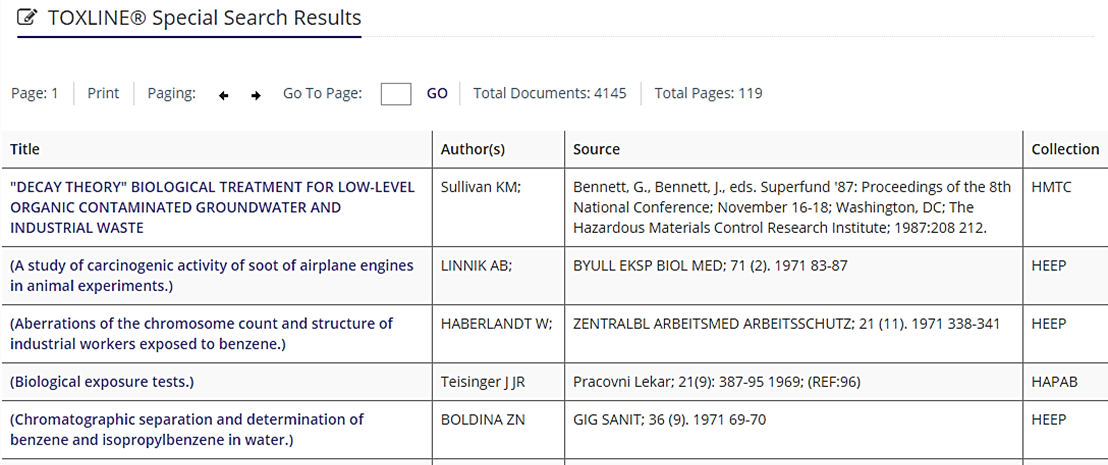Open Chromatographic separation and determination article

(x=187, y=430)
